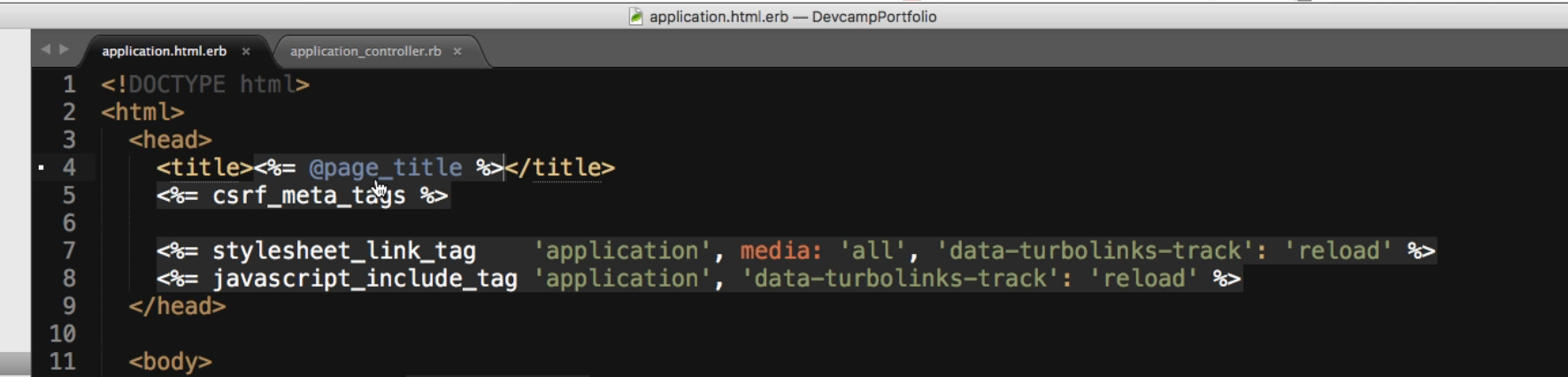The height and width of the screenshot is (377, 1568).
Task: Close the application_controller.rb tab
Action: pyautogui.click(x=457, y=51)
